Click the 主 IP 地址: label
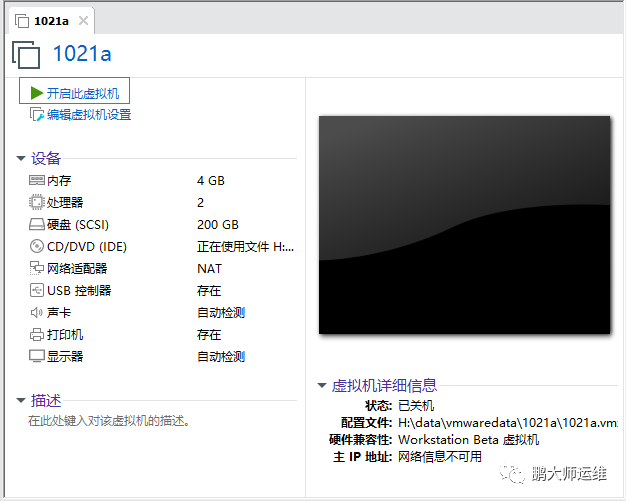Image resolution: width=626 pixels, height=501 pixels. tap(363, 456)
